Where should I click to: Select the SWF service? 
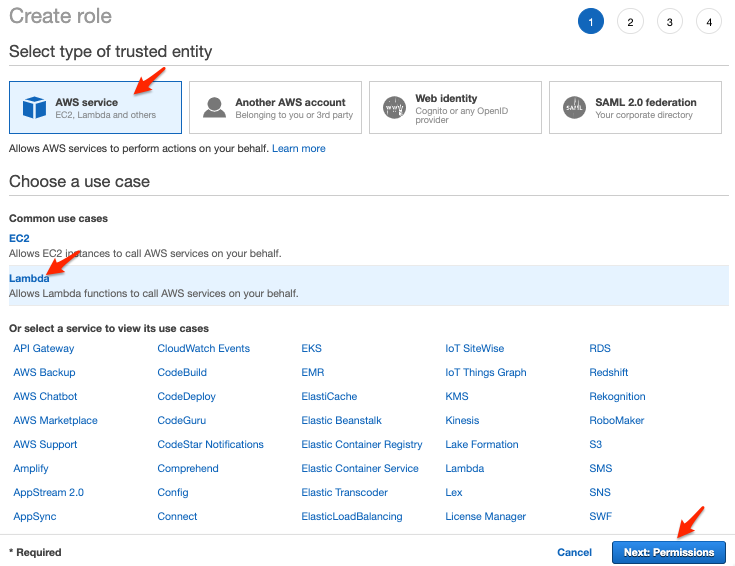coord(600,516)
